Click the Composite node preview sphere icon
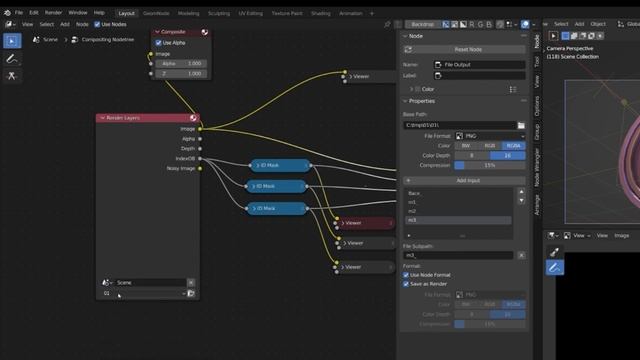Screen dimensions: 640x360 click(204, 32)
